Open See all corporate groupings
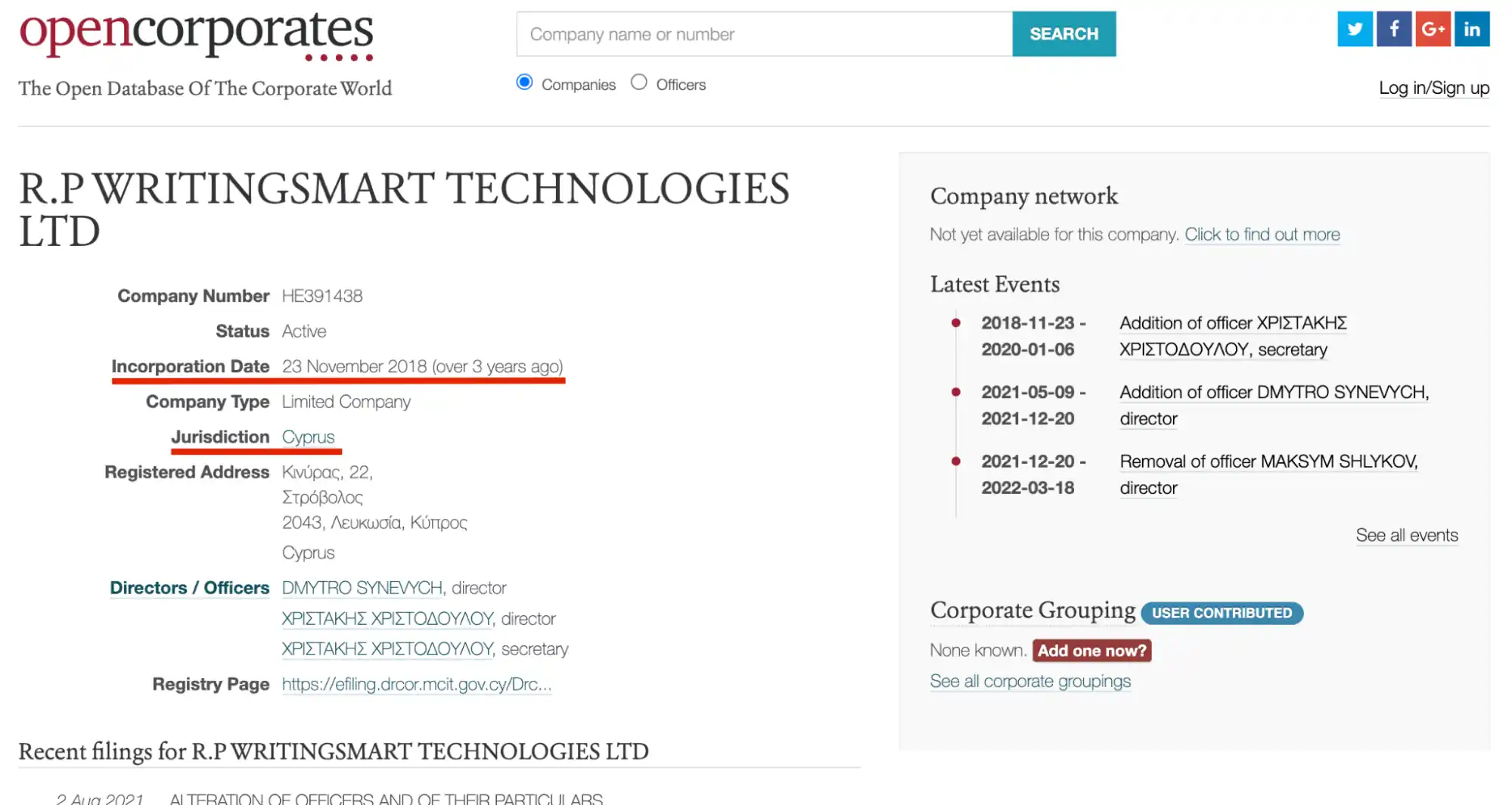Viewport: 1512px width, 805px height. tap(1030, 681)
